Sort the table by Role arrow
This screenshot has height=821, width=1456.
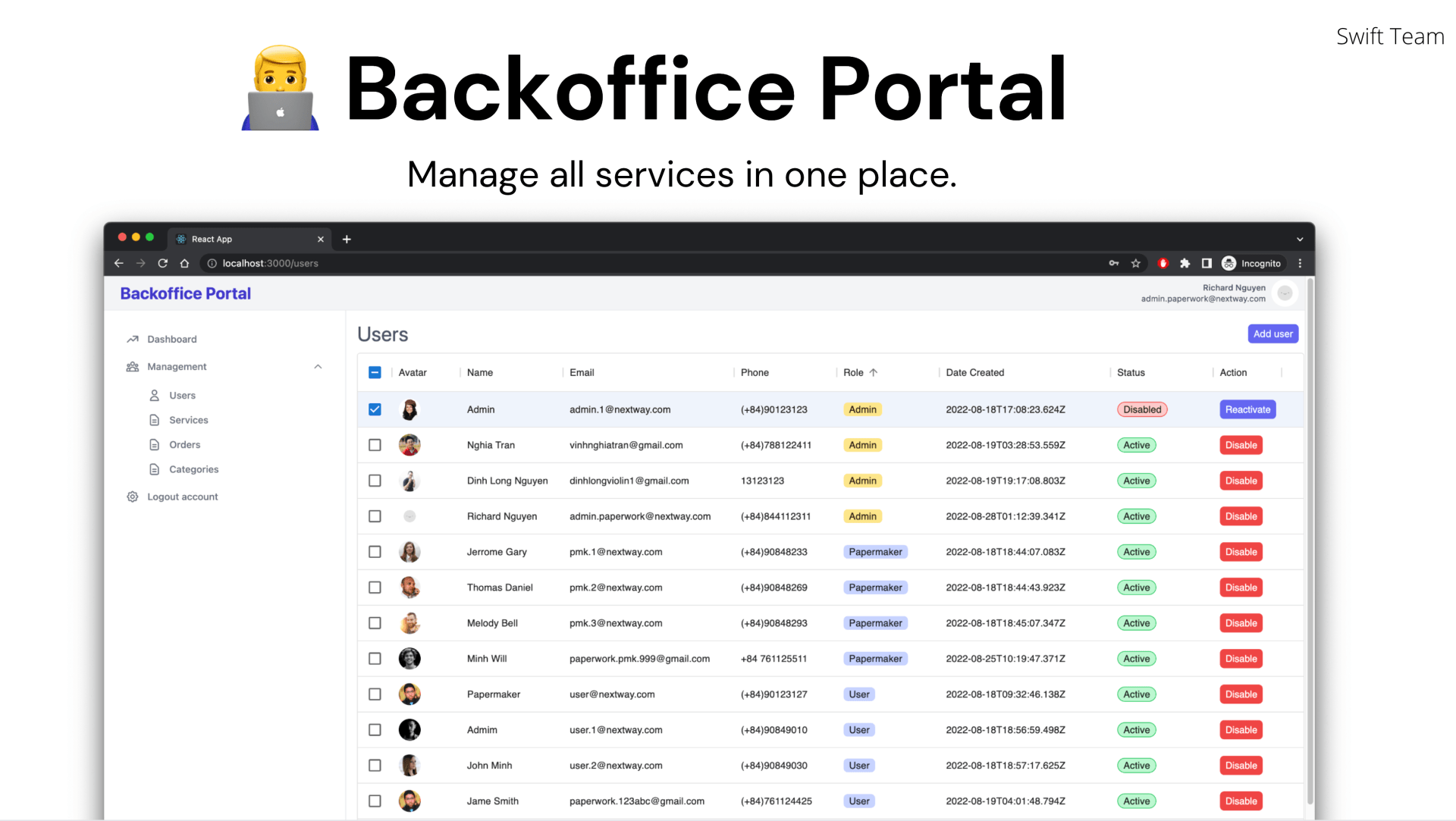click(874, 372)
